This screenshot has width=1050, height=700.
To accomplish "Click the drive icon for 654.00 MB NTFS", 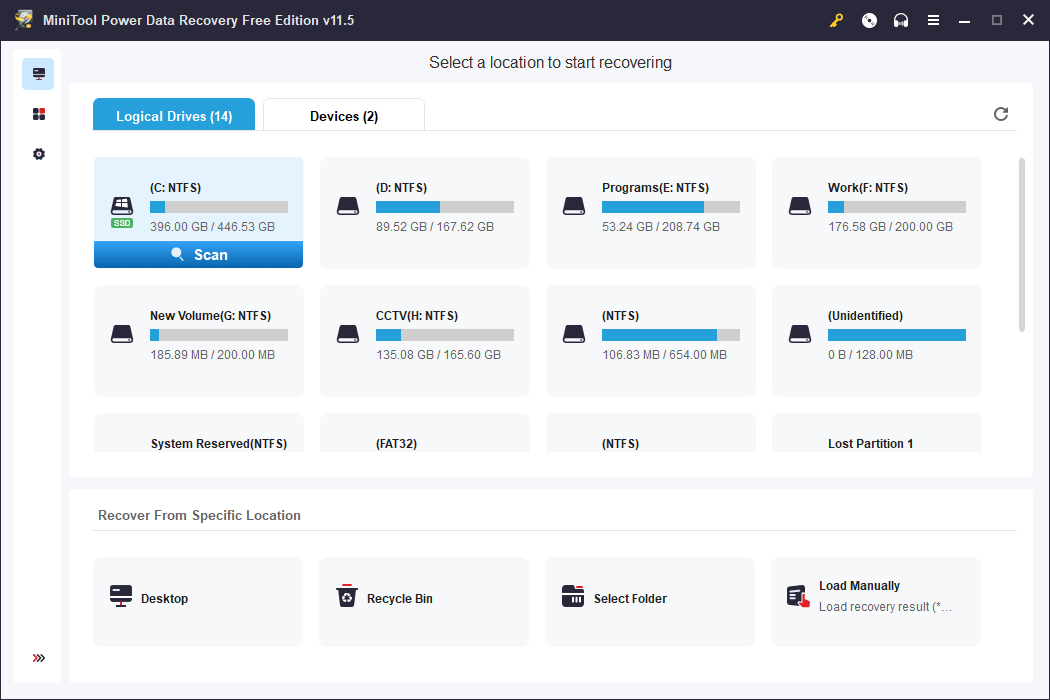I will click(574, 334).
